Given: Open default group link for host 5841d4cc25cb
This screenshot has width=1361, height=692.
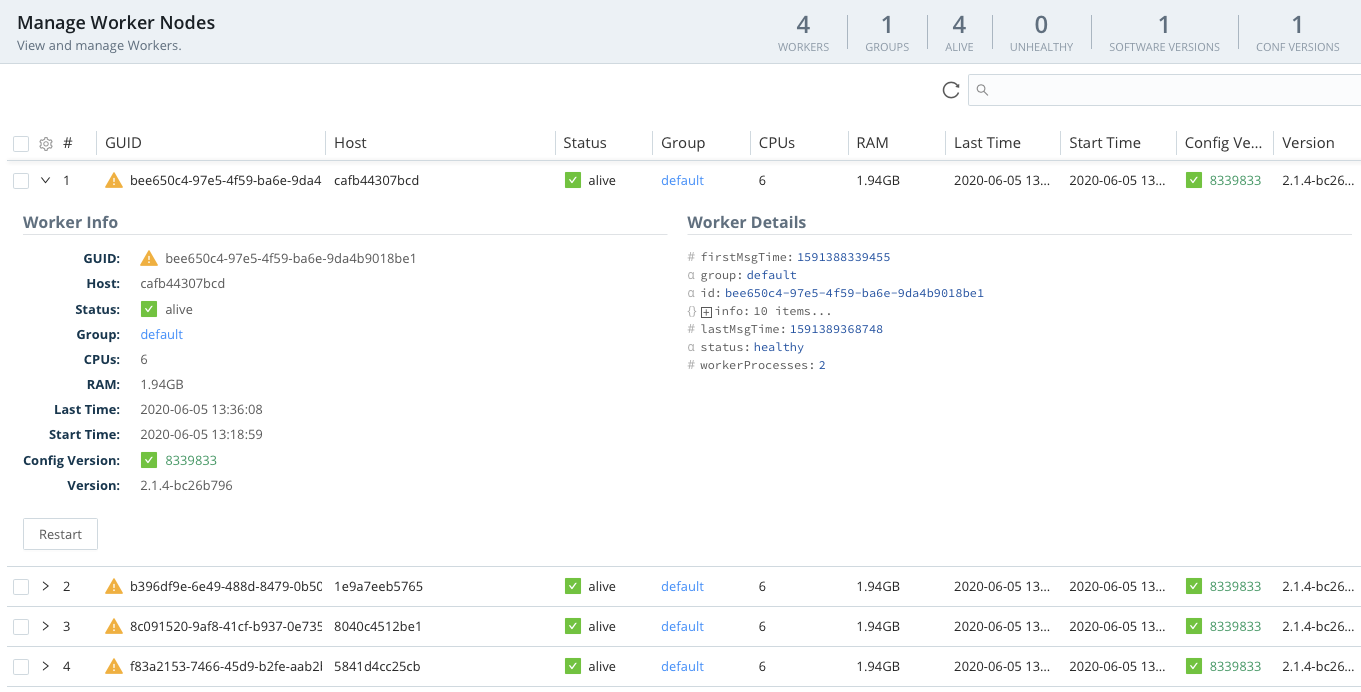Looking at the screenshot, I should pyautogui.click(x=682, y=667).
